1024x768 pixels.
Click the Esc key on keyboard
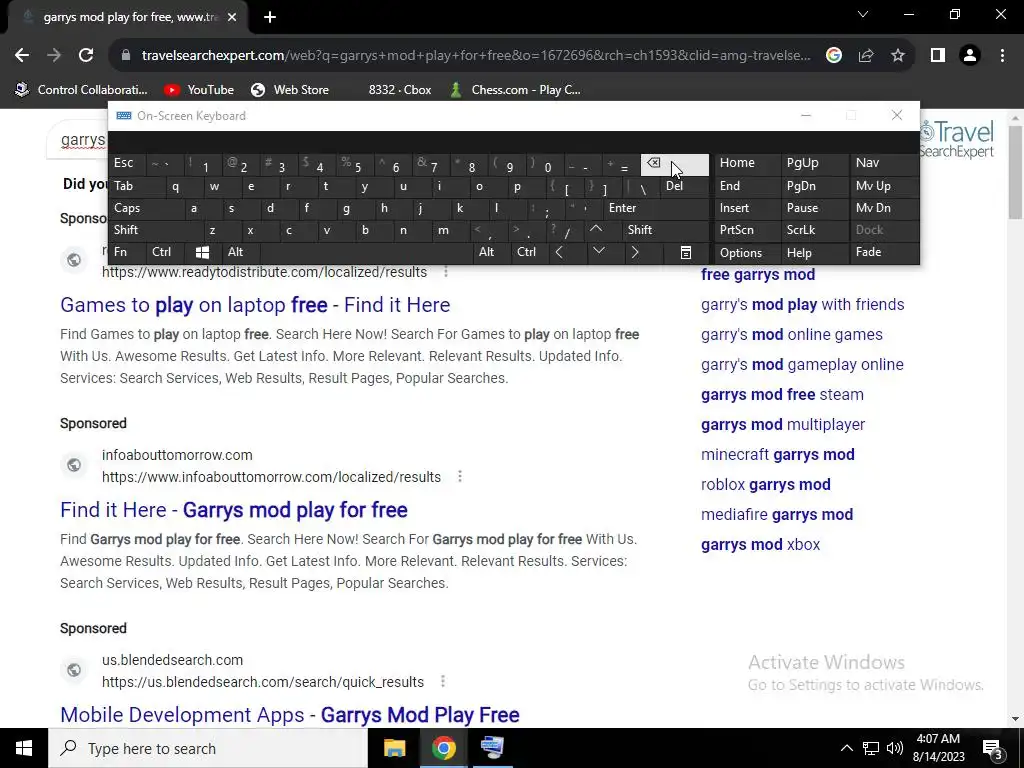click(x=128, y=163)
